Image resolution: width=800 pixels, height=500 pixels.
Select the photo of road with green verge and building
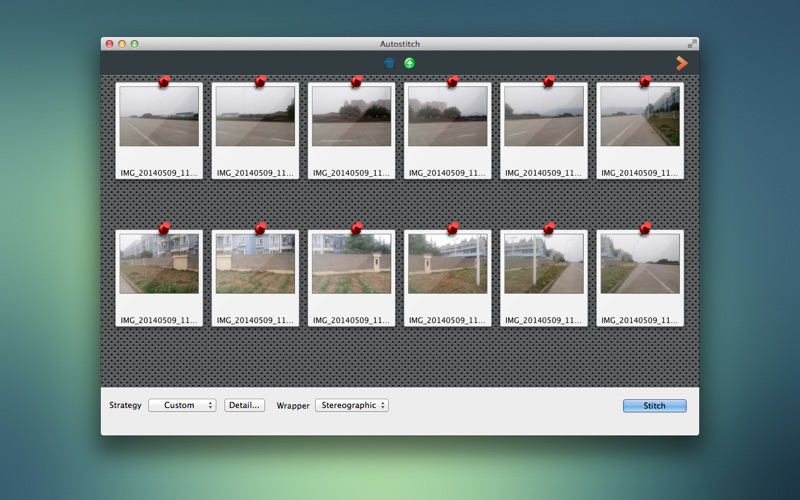click(640, 131)
